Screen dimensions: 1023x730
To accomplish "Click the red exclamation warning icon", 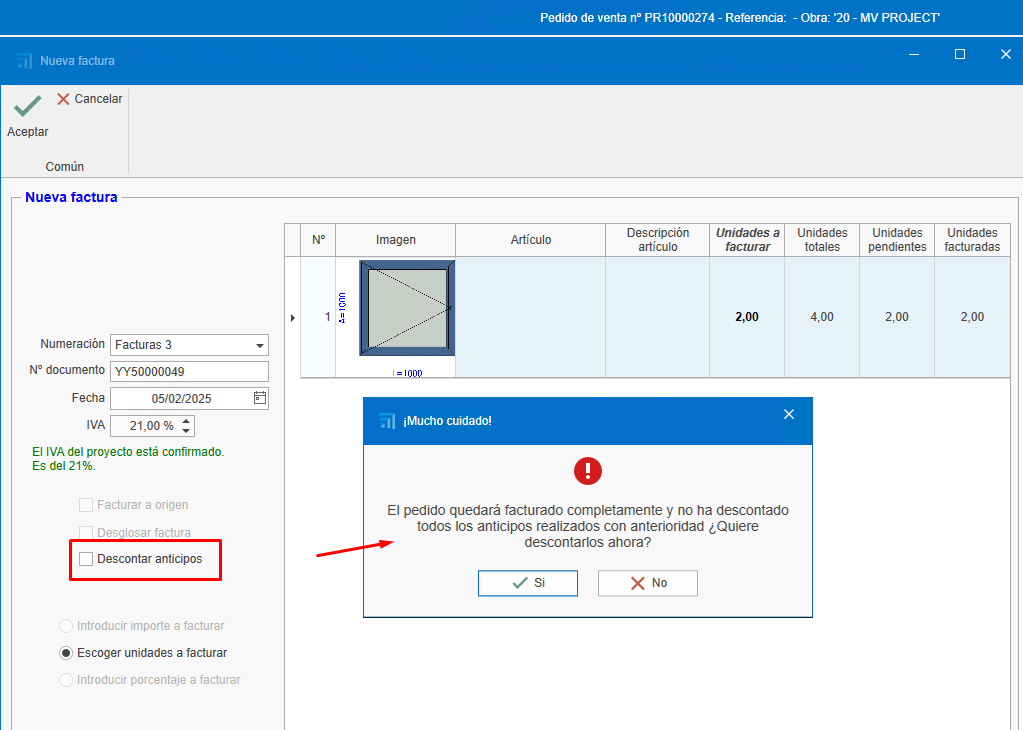I will point(588,471).
